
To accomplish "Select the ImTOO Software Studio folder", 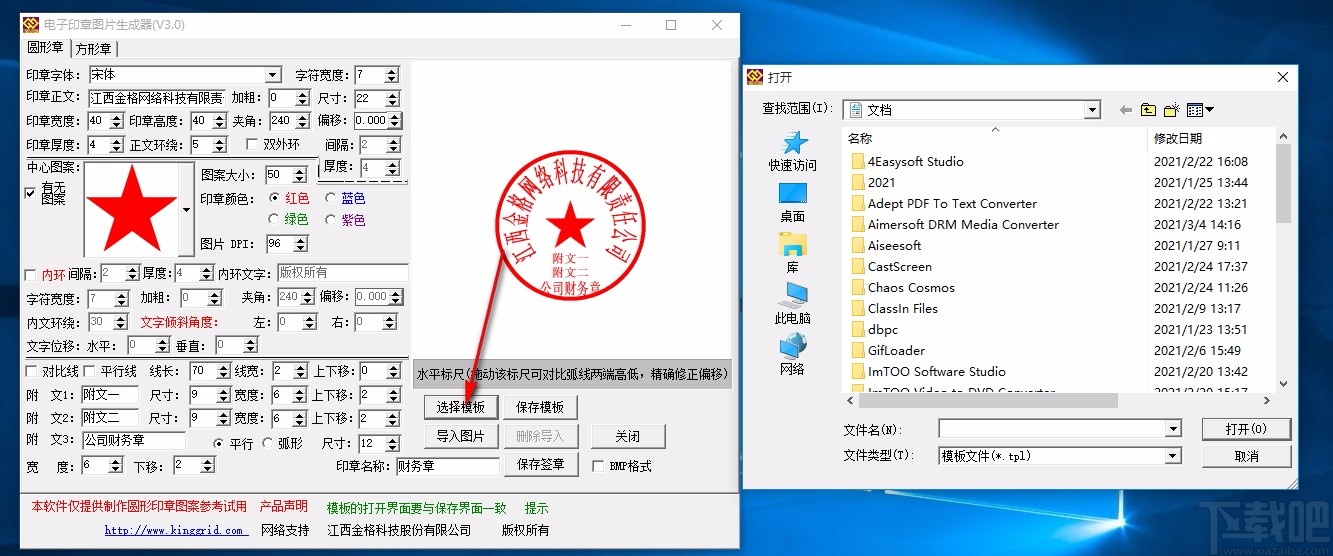I will (928, 371).
